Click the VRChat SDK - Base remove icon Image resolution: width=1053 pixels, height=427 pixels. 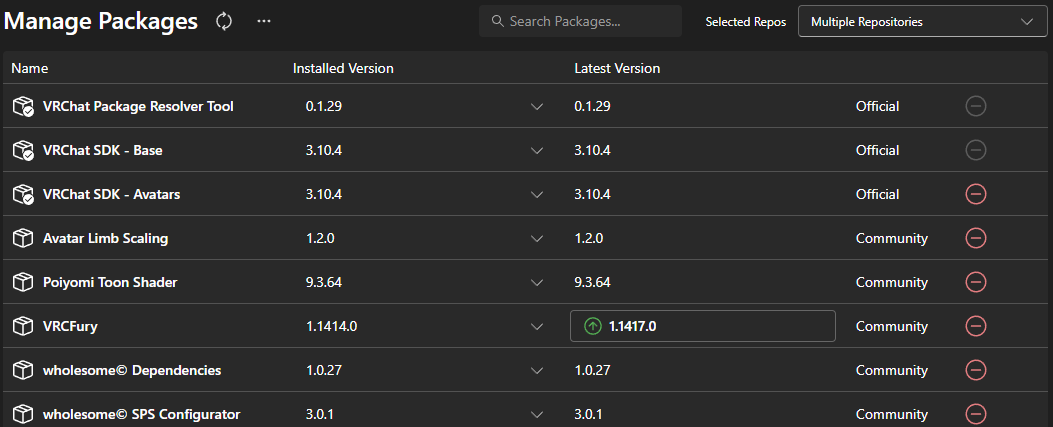[x=976, y=150]
